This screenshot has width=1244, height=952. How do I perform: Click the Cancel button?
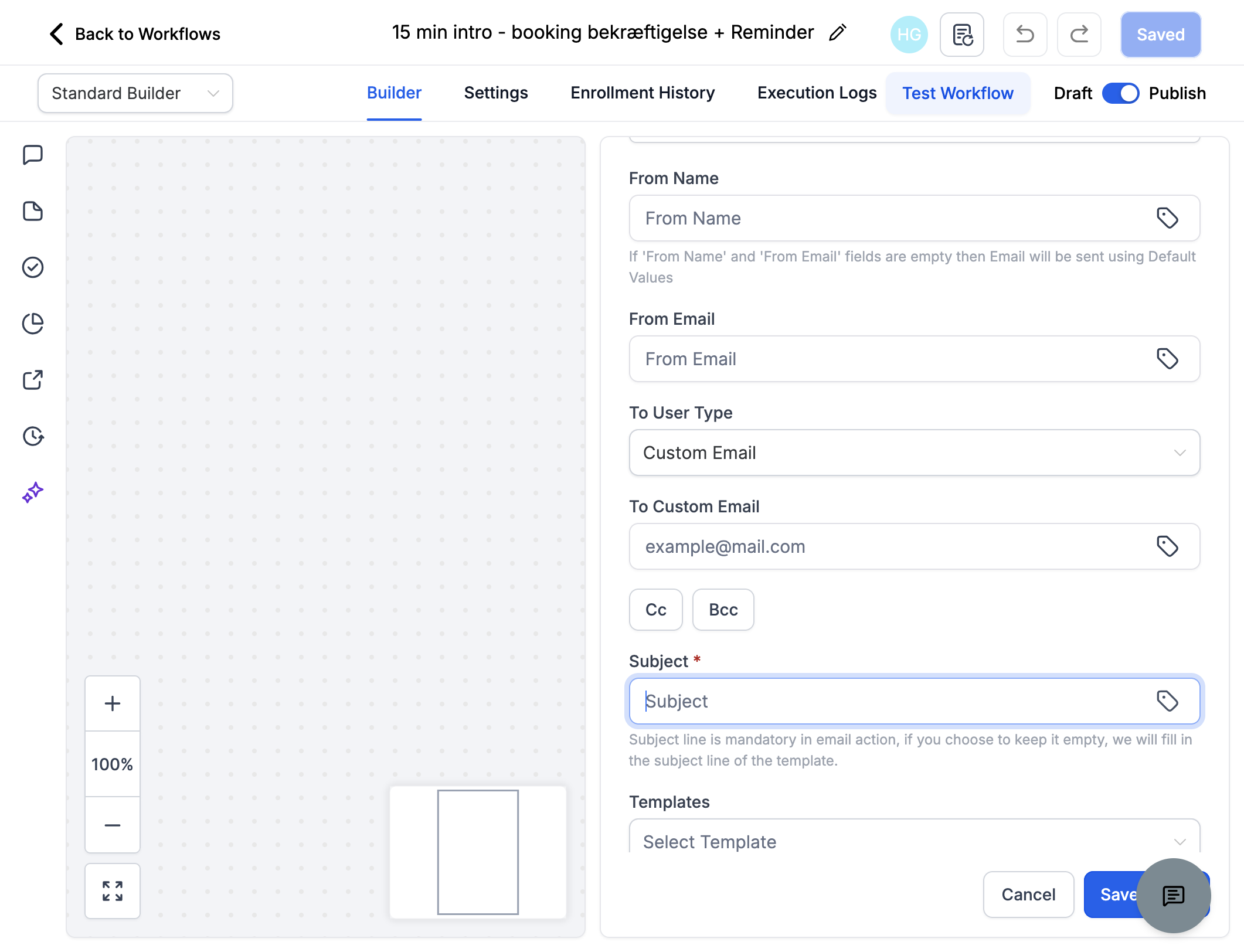tap(1028, 895)
